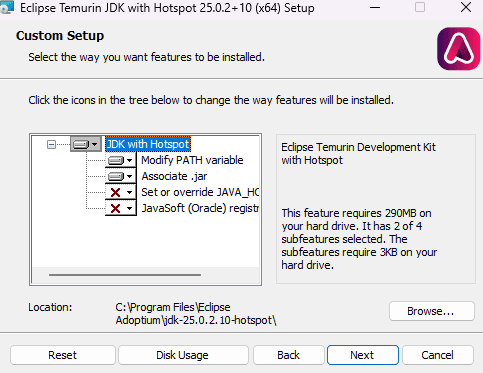Screen dimensions: 483x373
Task: Select the Associate .jar feature row
Action: [174, 176]
